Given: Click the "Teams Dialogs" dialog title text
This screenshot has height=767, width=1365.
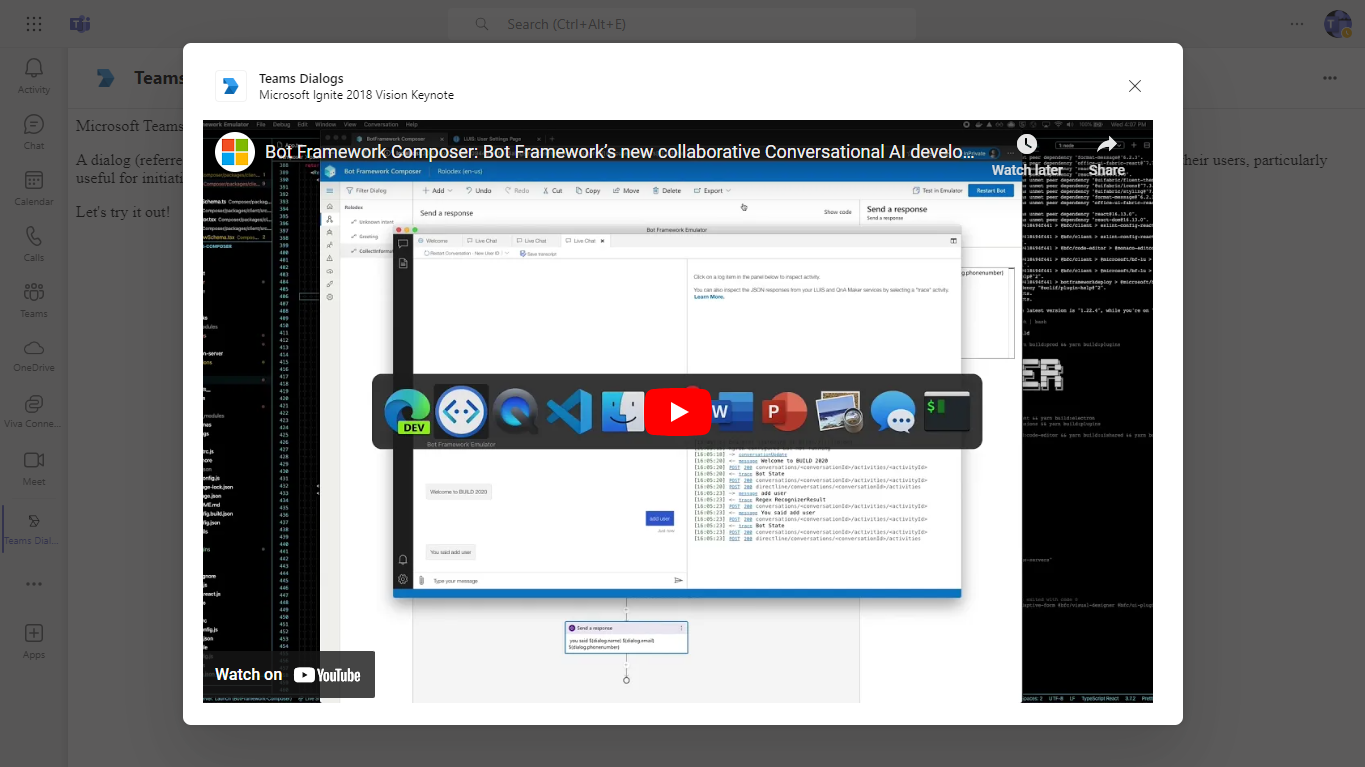Looking at the screenshot, I should tap(301, 78).
